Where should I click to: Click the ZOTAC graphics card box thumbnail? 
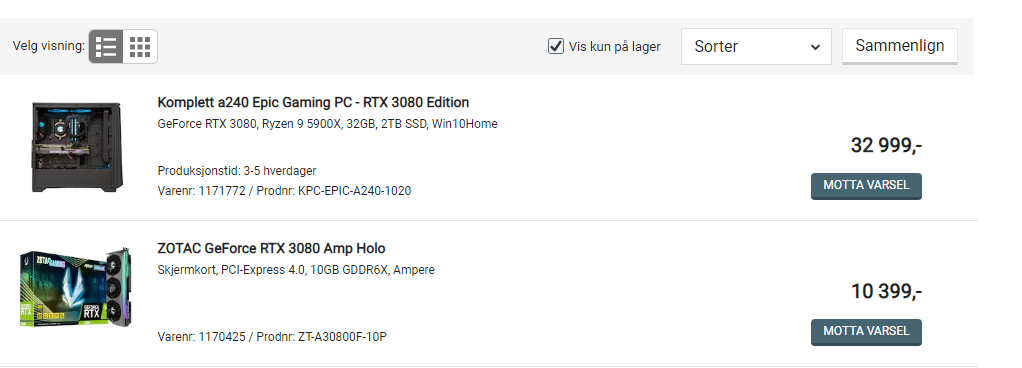[75, 287]
